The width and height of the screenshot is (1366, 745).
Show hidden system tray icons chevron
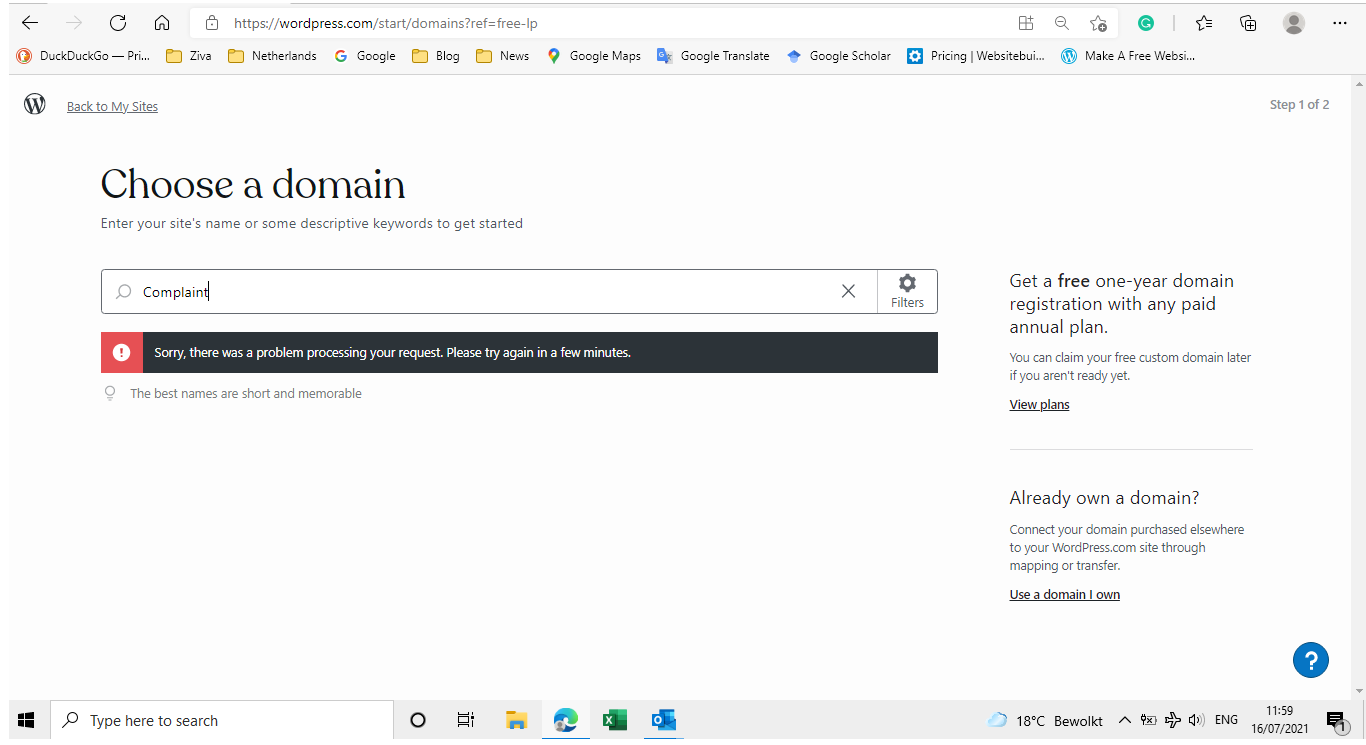point(1124,720)
